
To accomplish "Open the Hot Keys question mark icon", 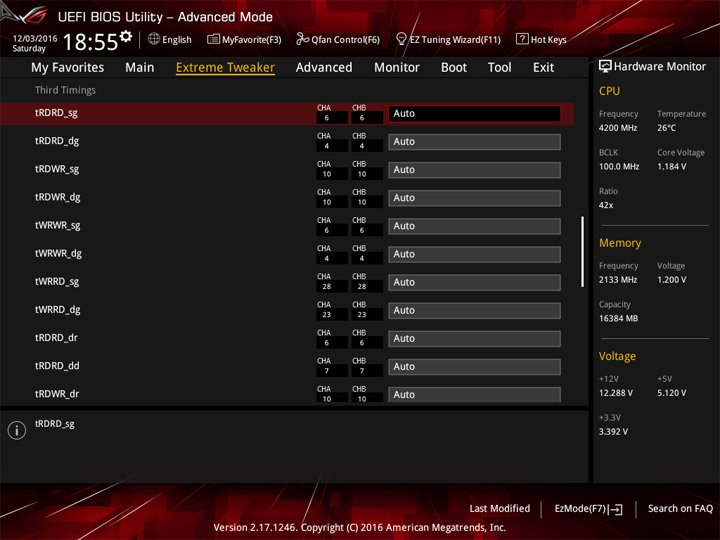I will [x=522, y=39].
